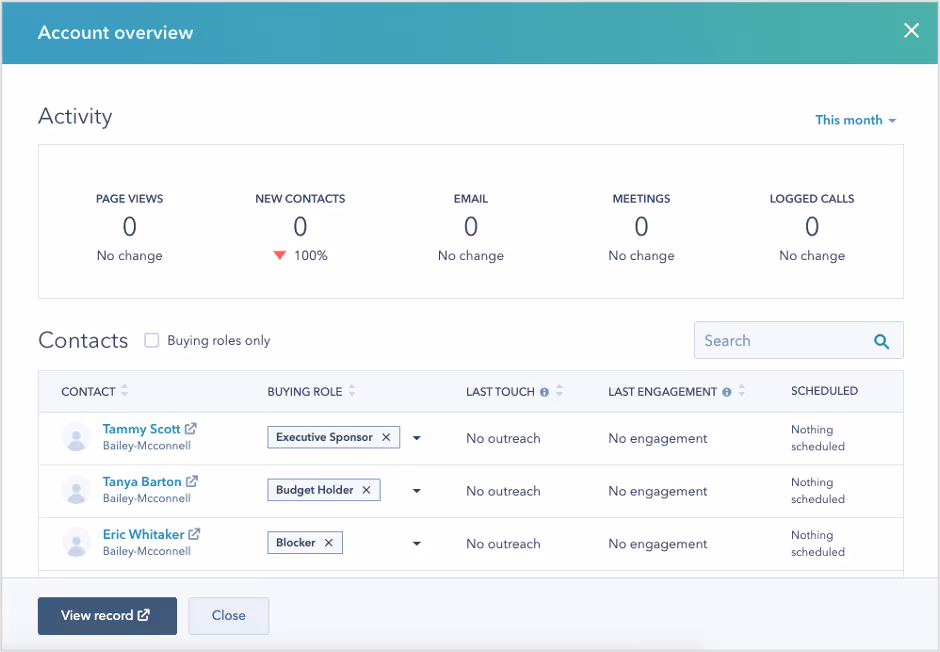
Task: Expand the buying role dropdown for Tammy Scott
Action: 417,437
